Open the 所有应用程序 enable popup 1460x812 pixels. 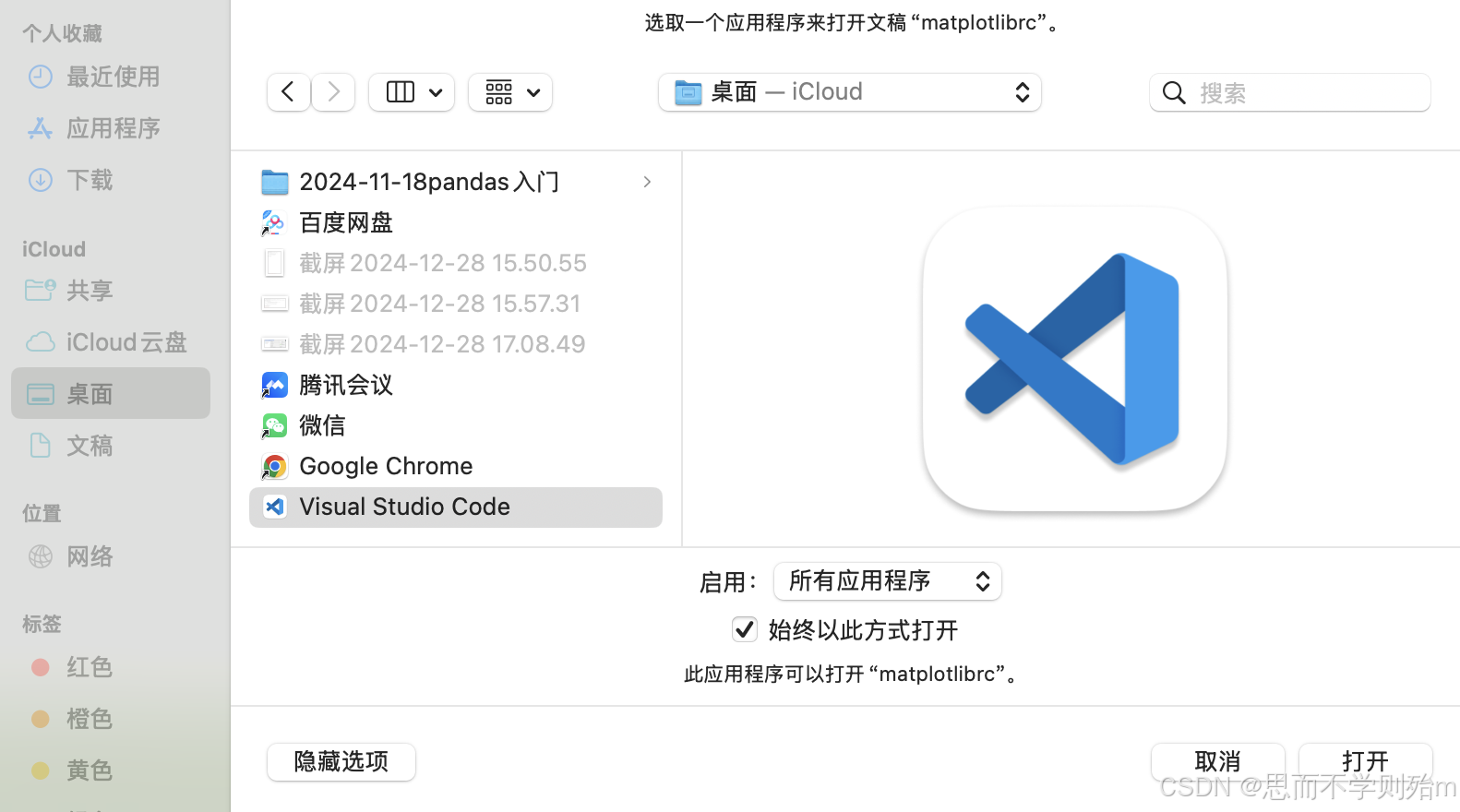888,581
